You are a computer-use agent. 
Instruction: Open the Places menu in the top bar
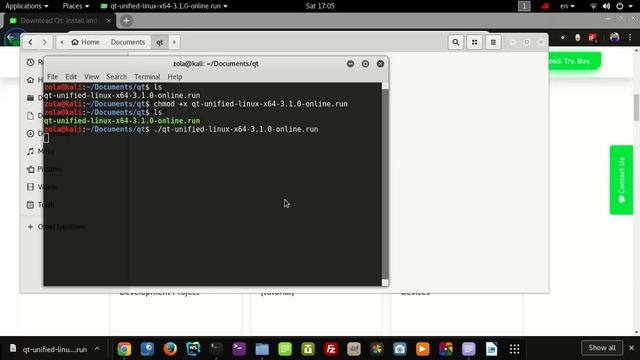coord(76,6)
